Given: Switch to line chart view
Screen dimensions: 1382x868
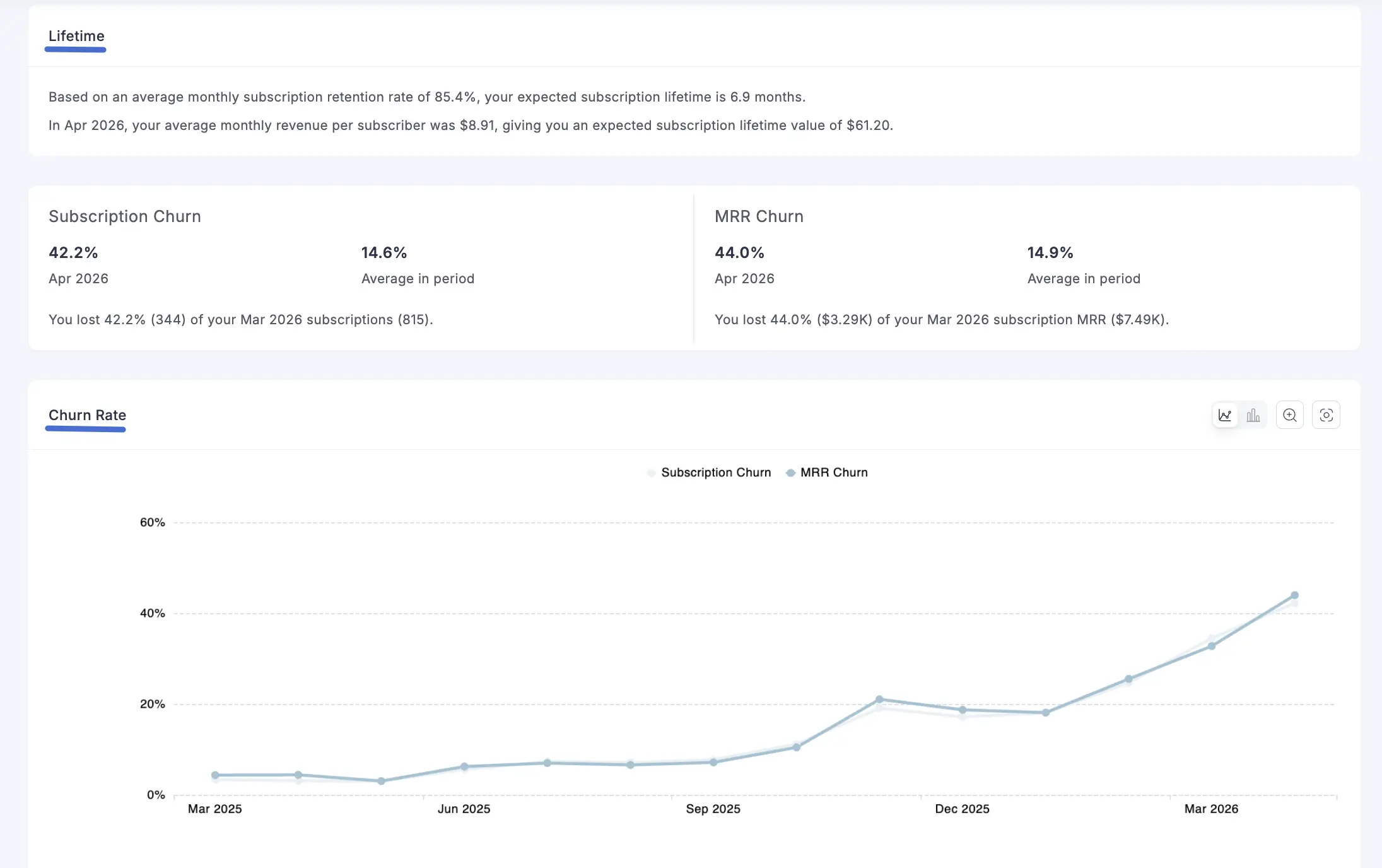Looking at the screenshot, I should point(1225,415).
